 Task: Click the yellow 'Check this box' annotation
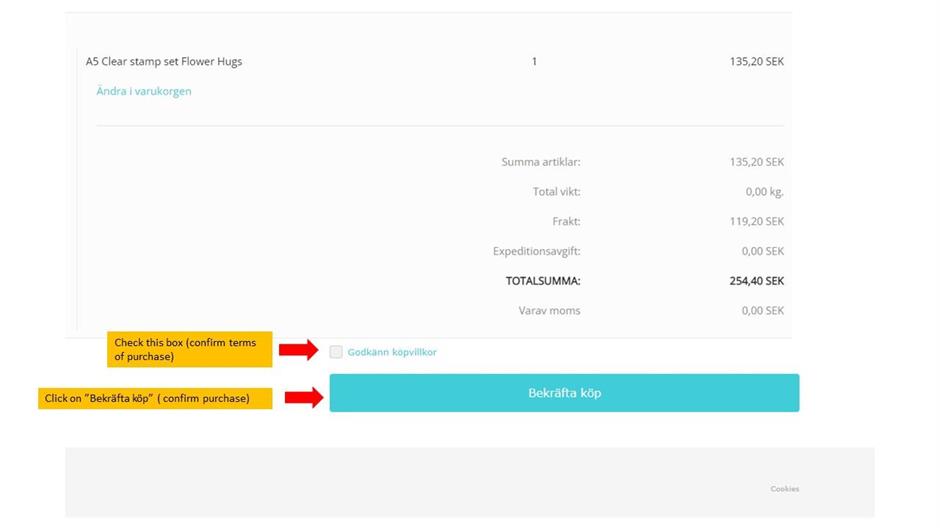[x=189, y=349]
